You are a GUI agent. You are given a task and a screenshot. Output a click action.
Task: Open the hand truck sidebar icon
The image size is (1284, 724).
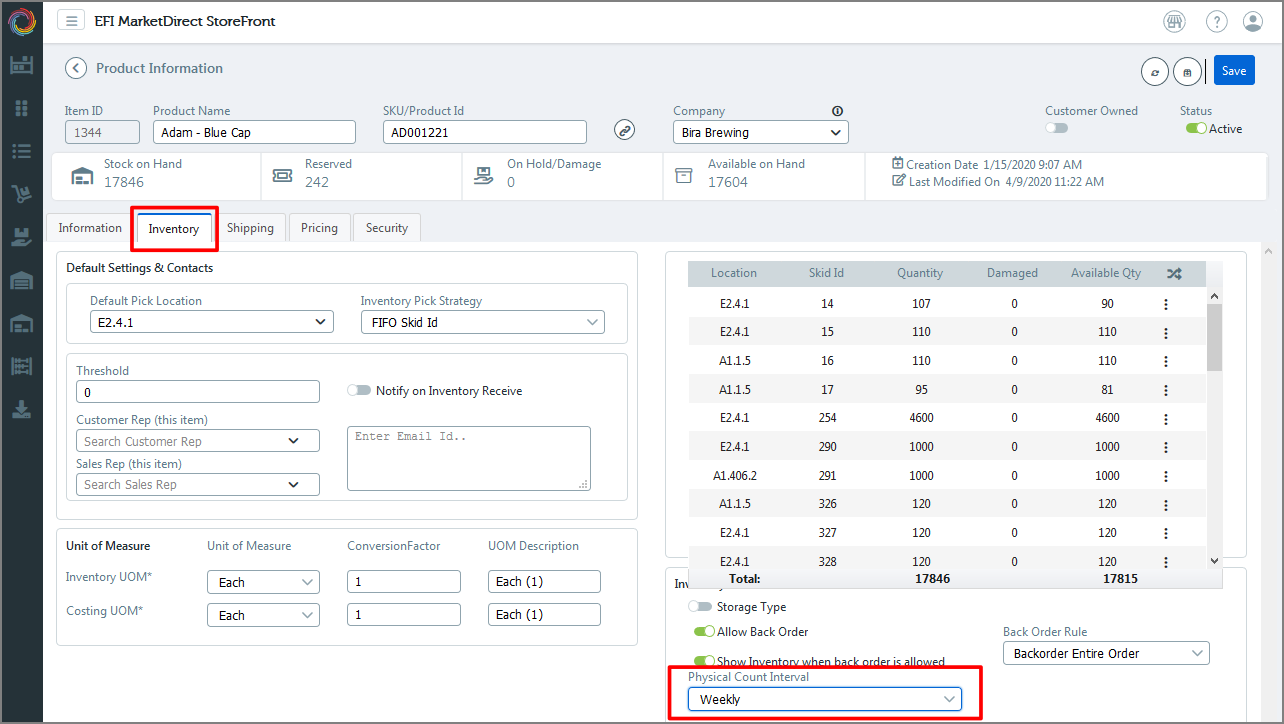(21, 194)
